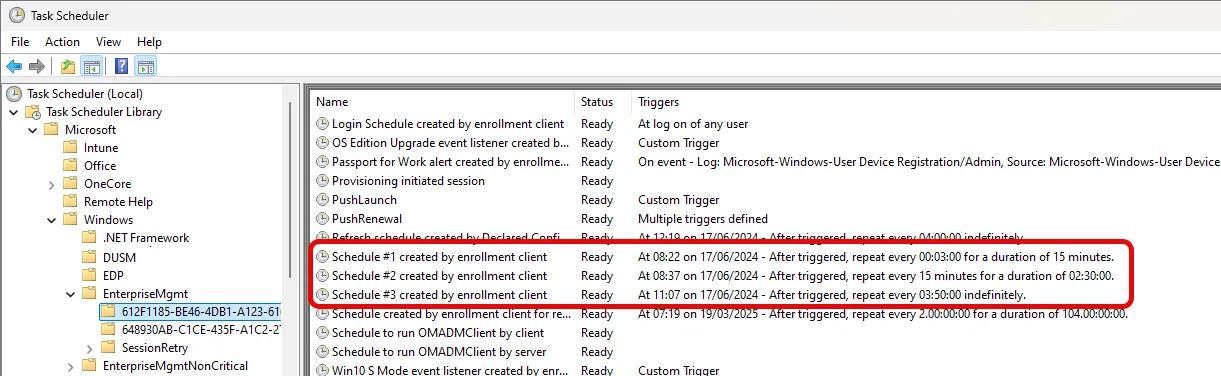Click the Back arrow toolbar icon

tap(14, 67)
